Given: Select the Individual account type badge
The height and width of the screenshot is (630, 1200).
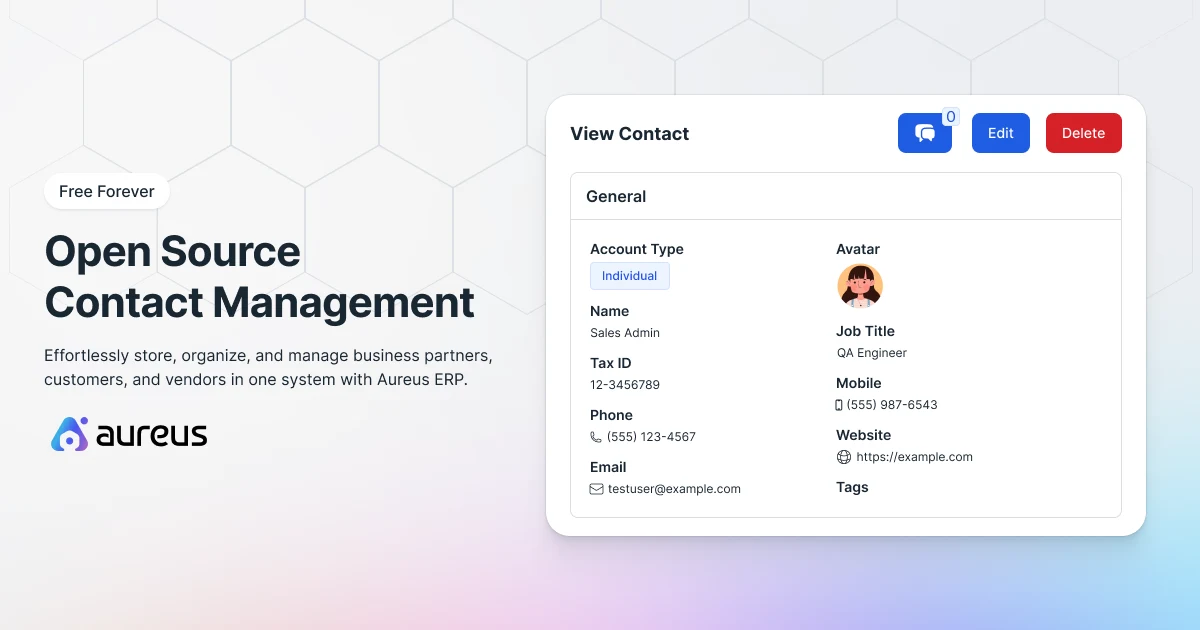Looking at the screenshot, I should pyautogui.click(x=629, y=275).
